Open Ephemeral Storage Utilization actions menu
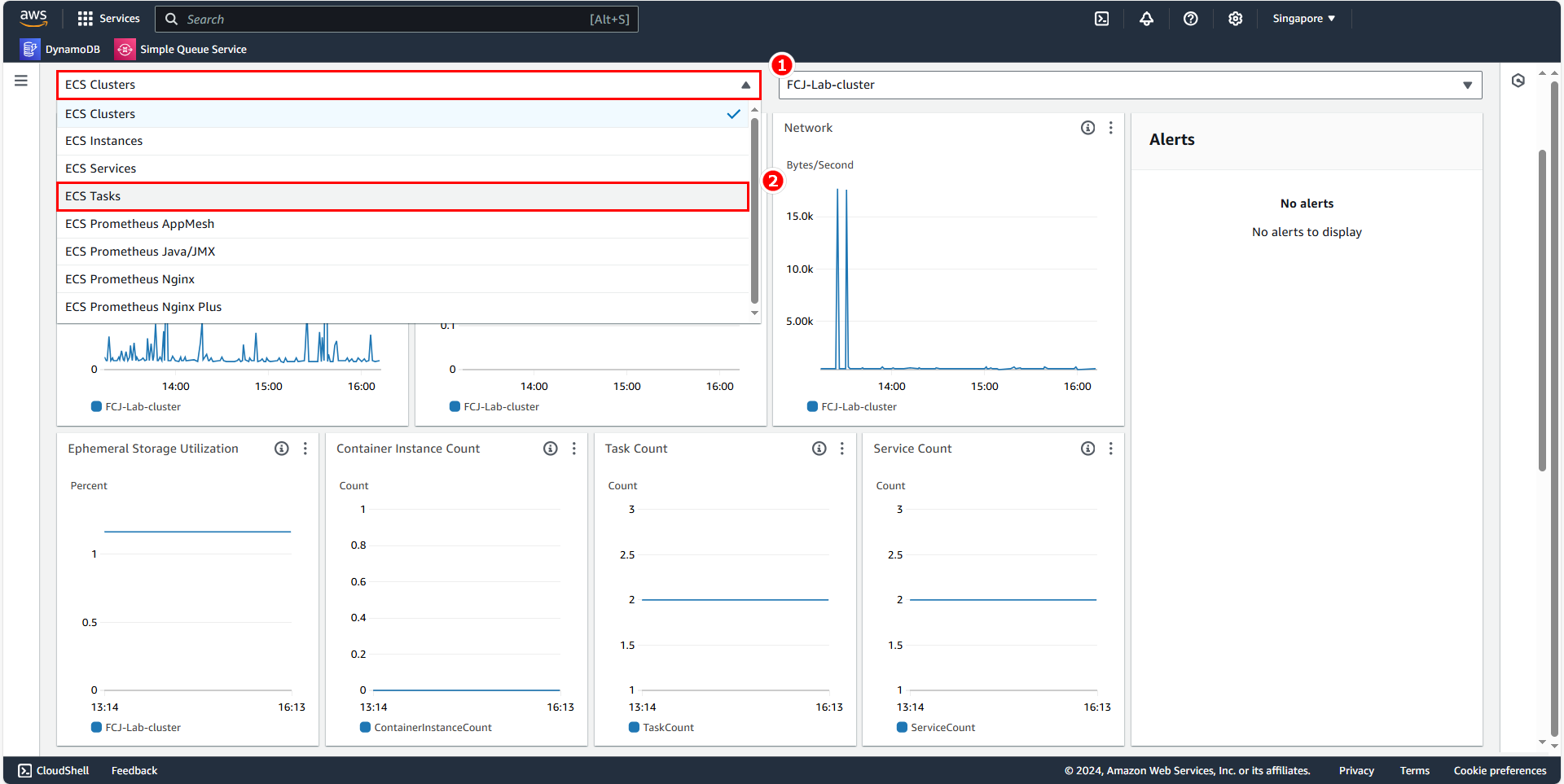Image resolution: width=1564 pixels, height=784 pixels. 305,449
